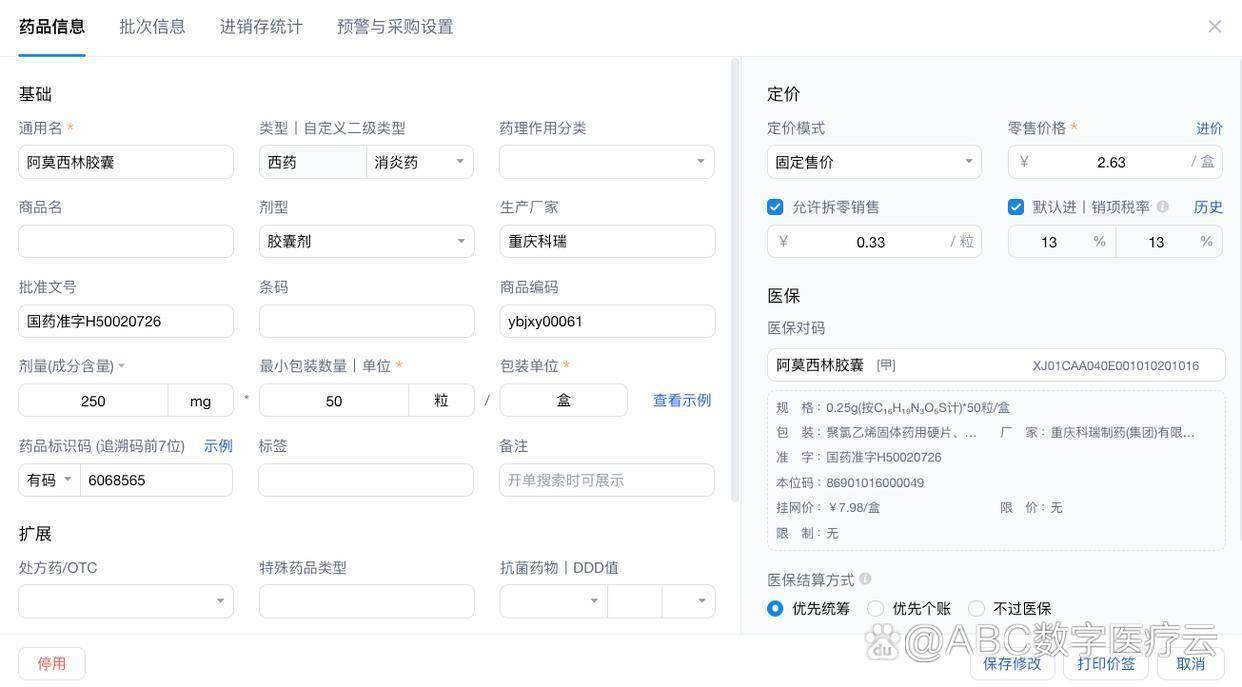
Task: Click 查看示例 link
Action: [x=682, y=400]
